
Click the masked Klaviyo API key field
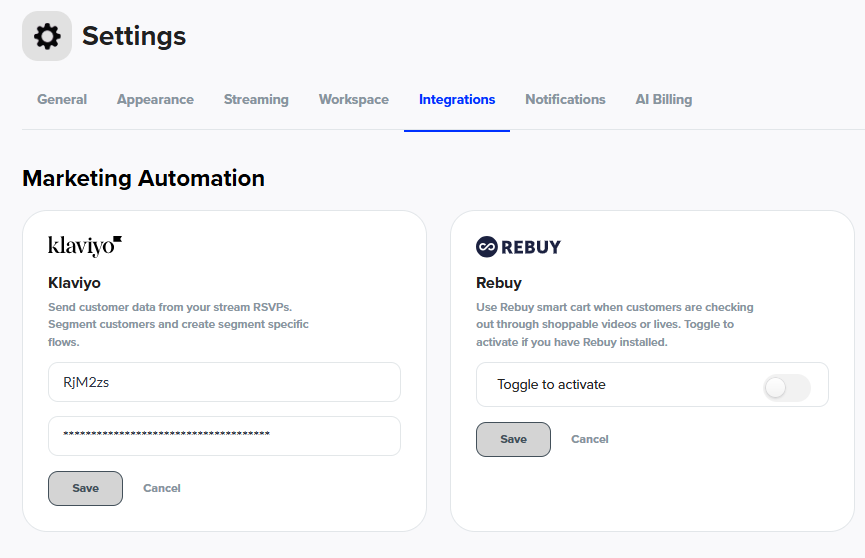tap(224, 435)
